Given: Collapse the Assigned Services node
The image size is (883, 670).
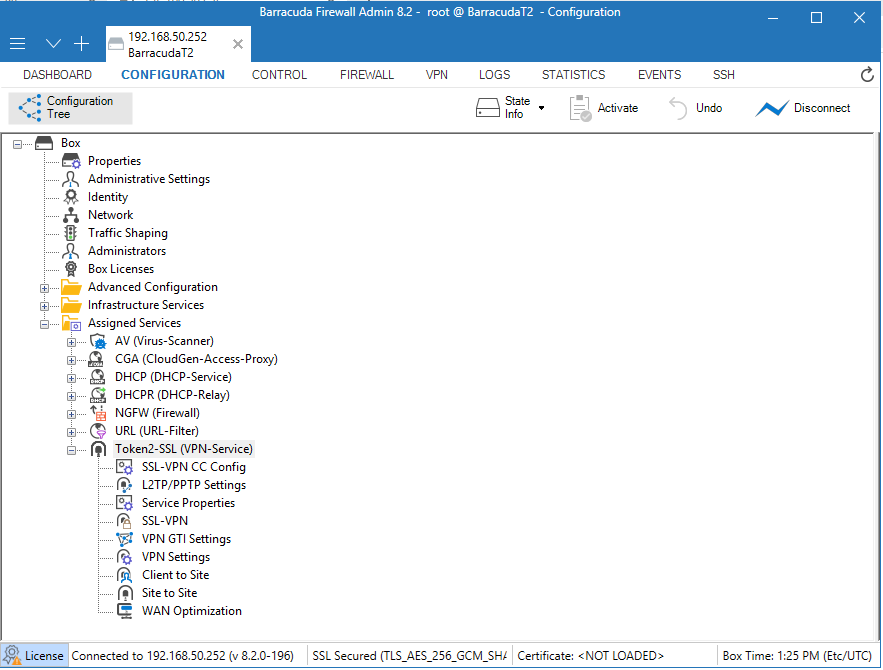Looking at the screenshot, I should pos(44,324).
